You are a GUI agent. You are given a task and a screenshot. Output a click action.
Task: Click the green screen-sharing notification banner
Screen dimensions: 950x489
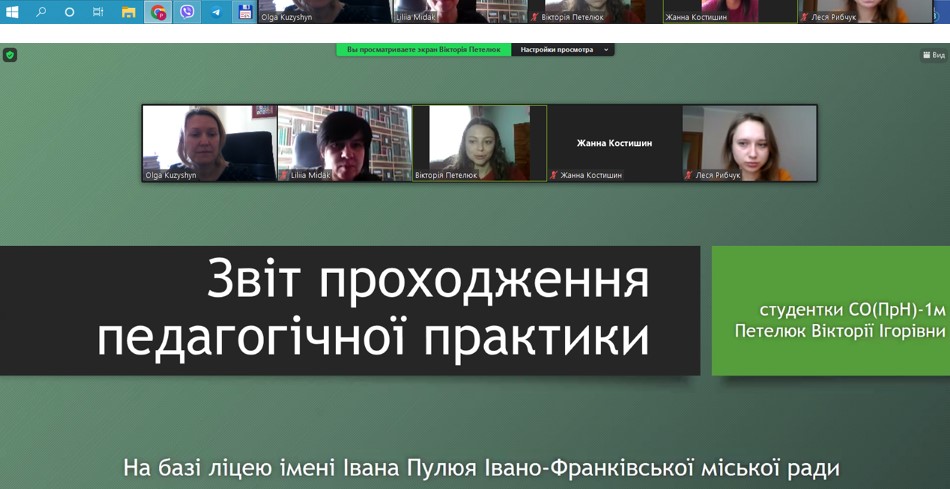point(423,50)
